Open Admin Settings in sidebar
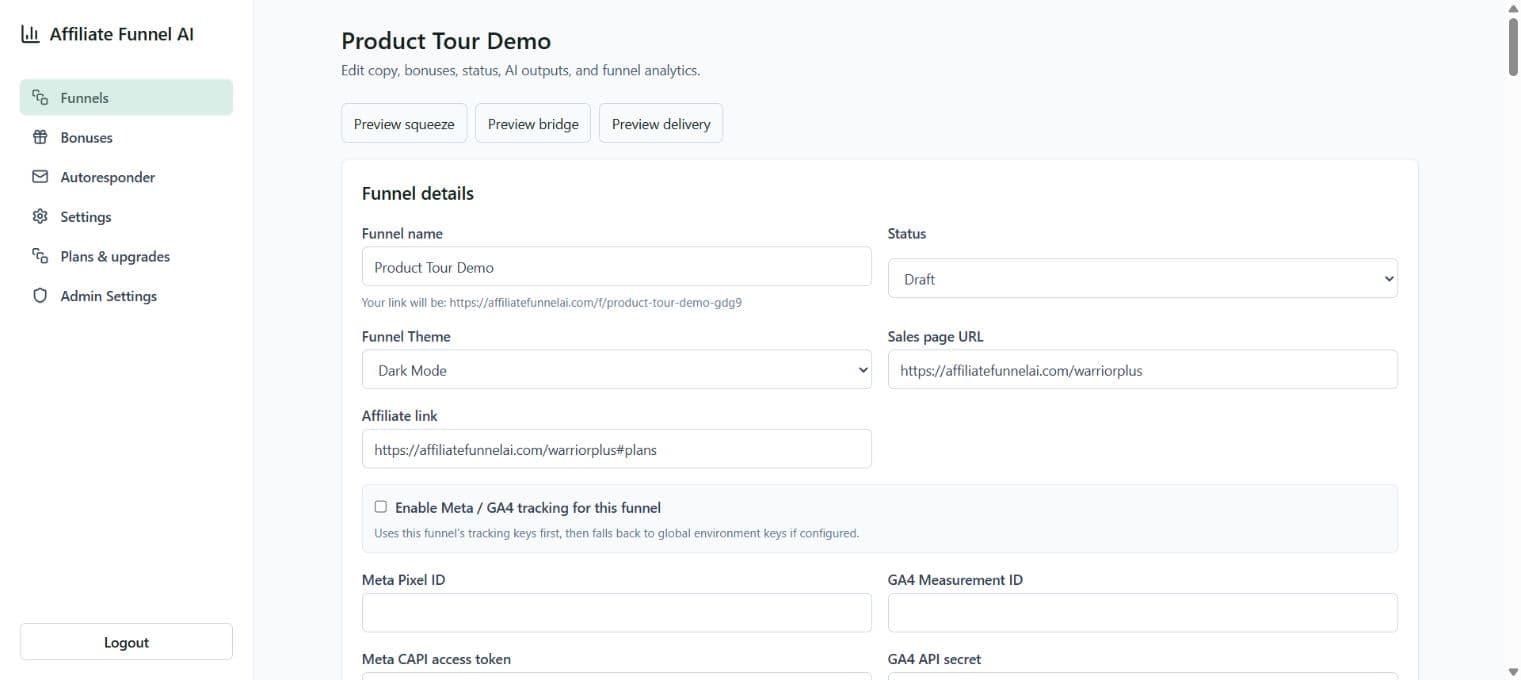 pos(126,296)
